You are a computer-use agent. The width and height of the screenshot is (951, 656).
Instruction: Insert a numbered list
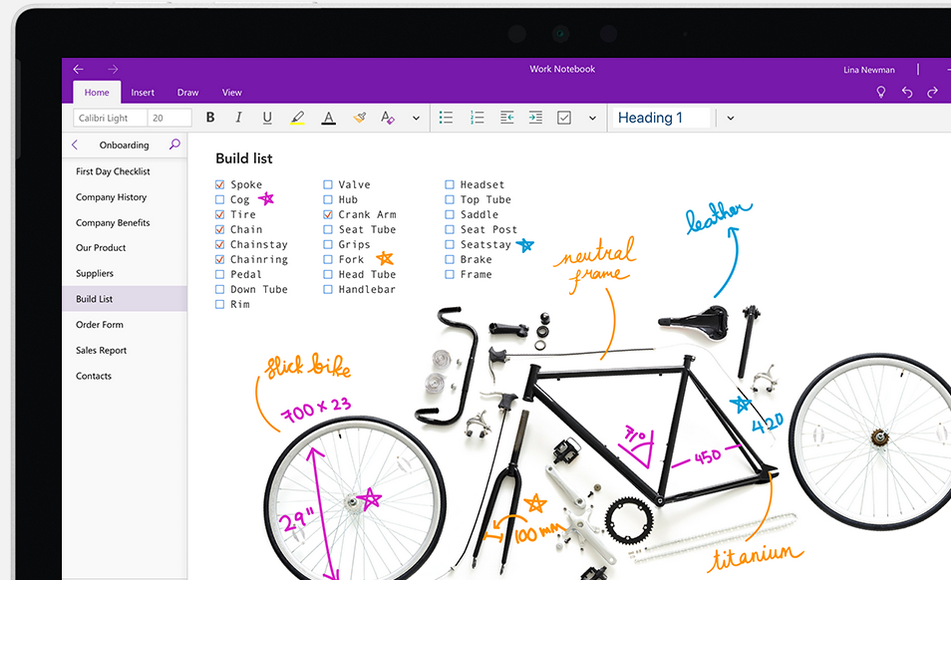(477, 118)
